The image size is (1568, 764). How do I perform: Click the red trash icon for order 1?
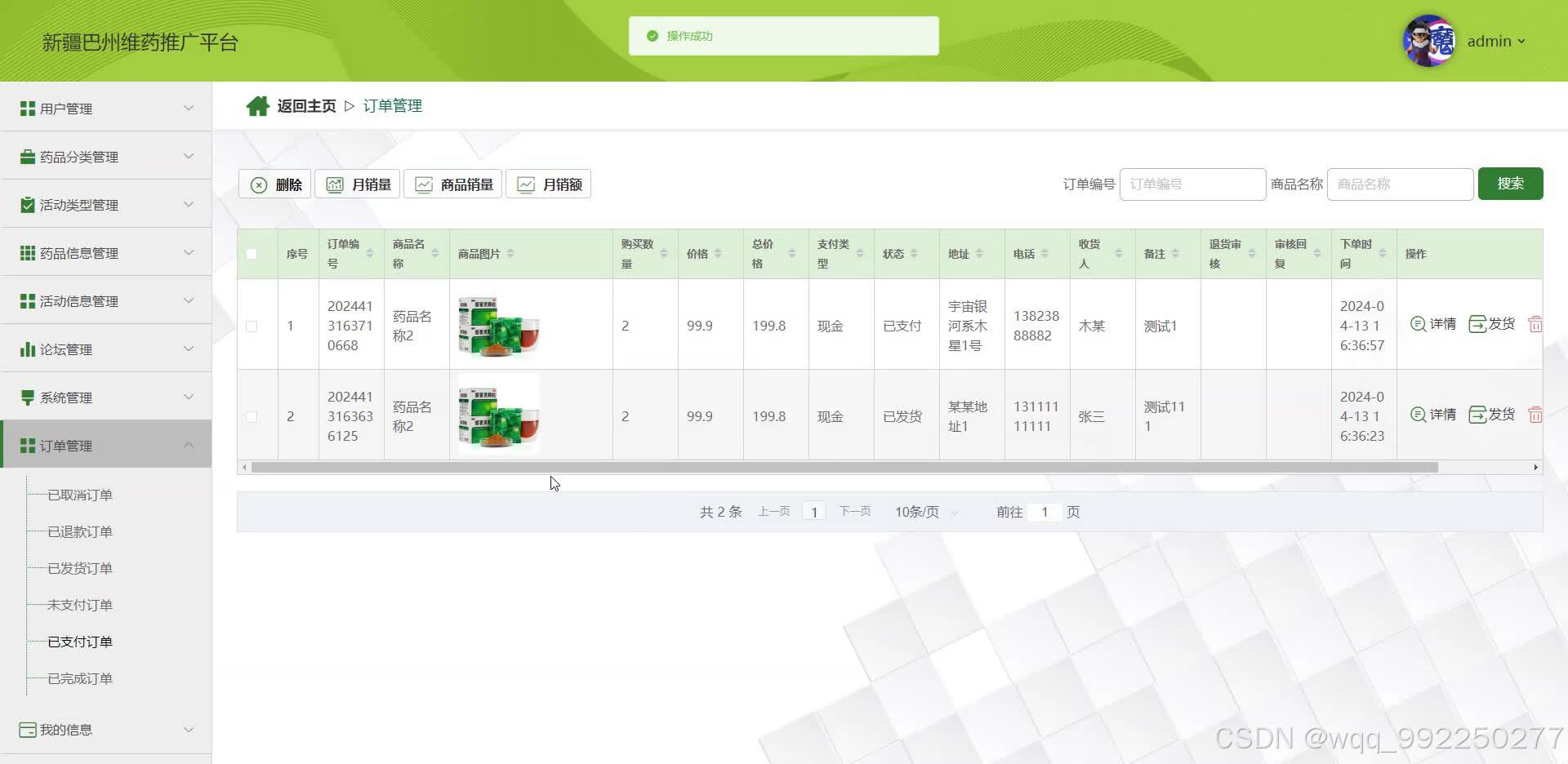(1535, 324)
